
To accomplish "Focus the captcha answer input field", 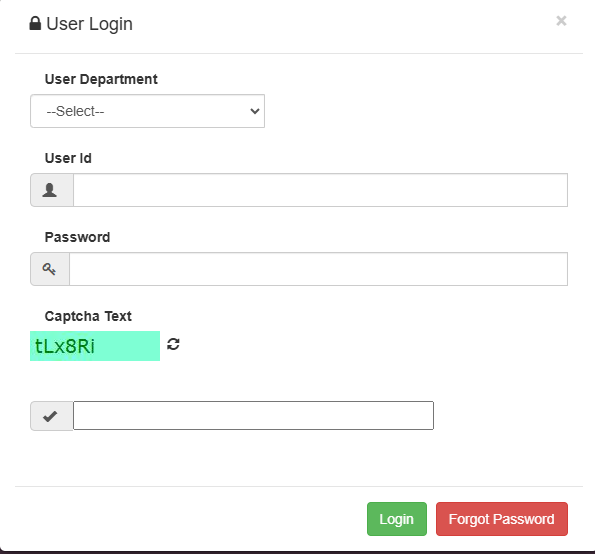I will tap(253, 416).
